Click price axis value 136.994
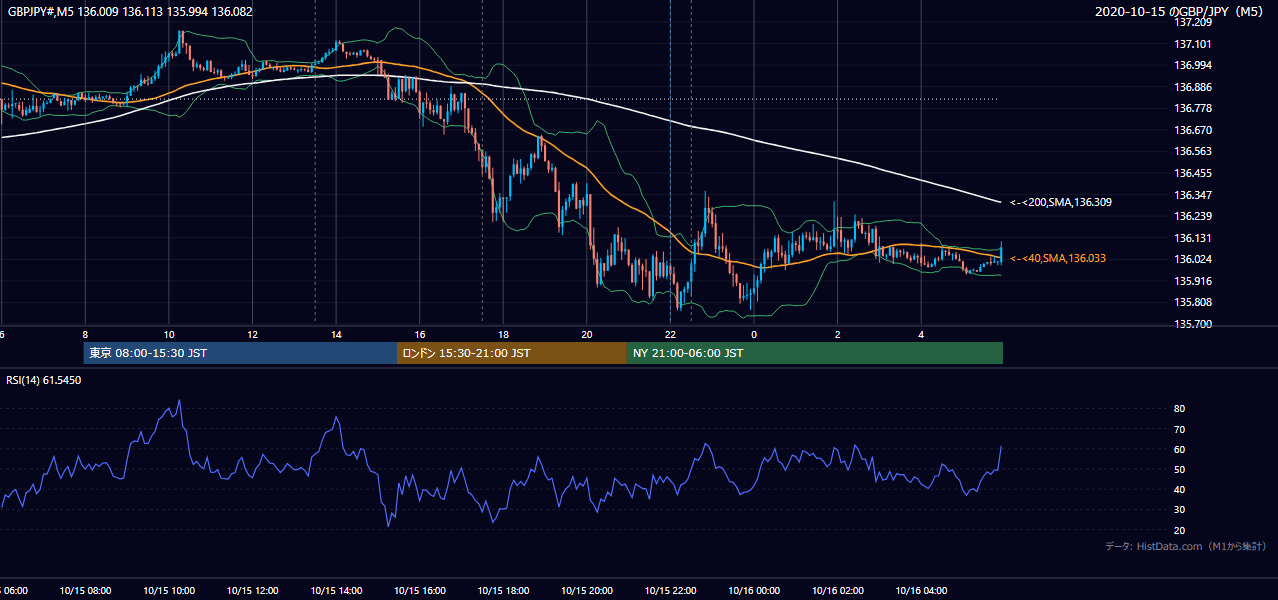Viewport: 1278px width, 600px height. 1192,65
